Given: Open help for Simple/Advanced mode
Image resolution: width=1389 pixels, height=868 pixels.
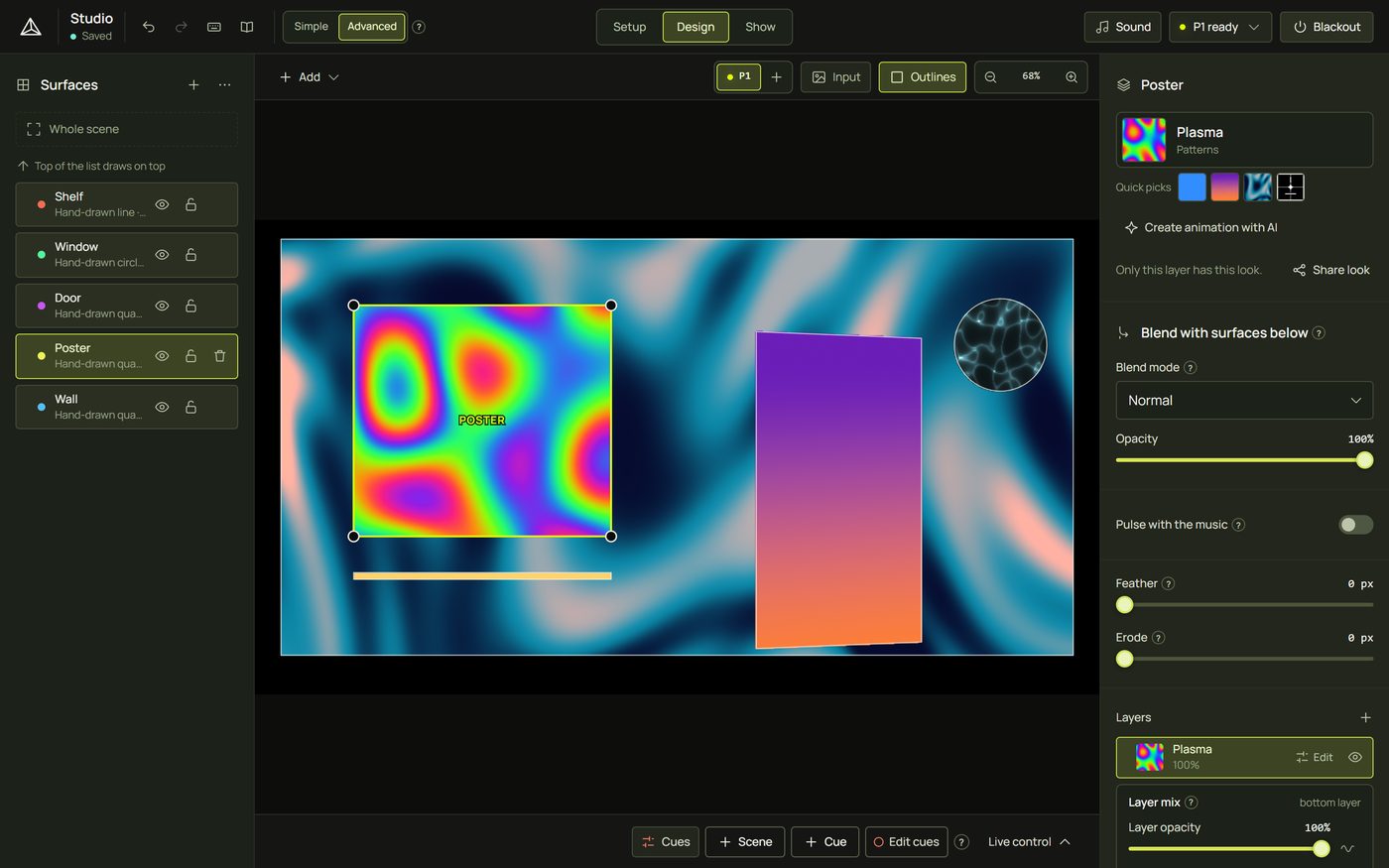Looking at the screenshot, I should 419,27.
